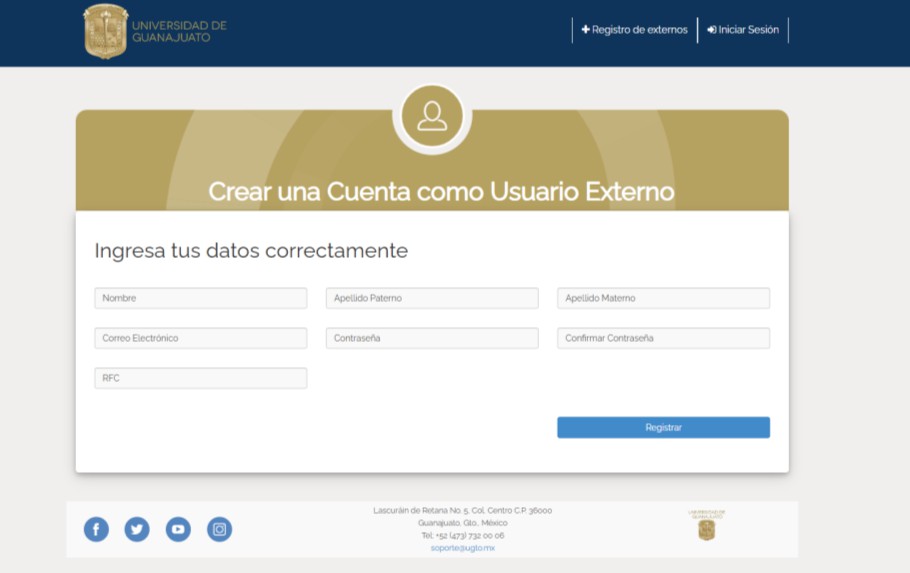Click the Facebook icon in footer
This screenshot has width=910, height=573.
coord(96,529)
